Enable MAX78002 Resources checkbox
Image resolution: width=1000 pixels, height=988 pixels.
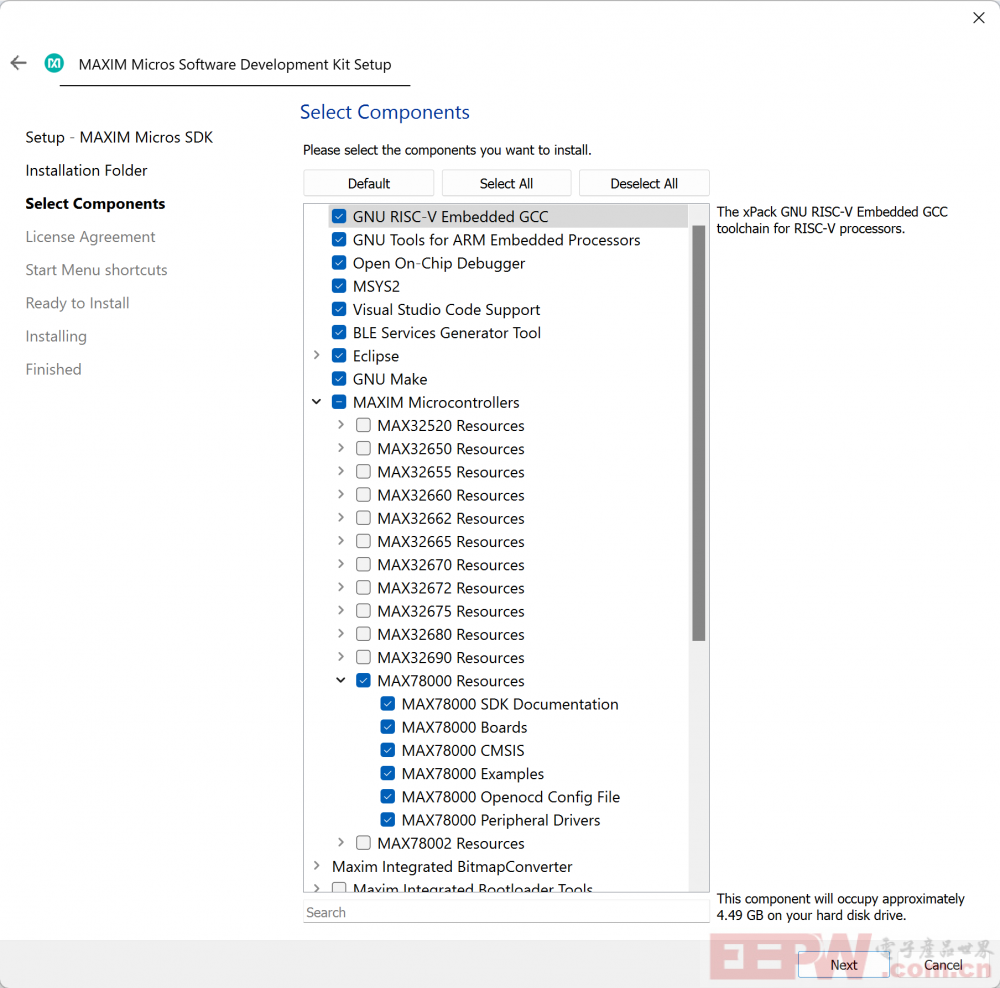364,843
